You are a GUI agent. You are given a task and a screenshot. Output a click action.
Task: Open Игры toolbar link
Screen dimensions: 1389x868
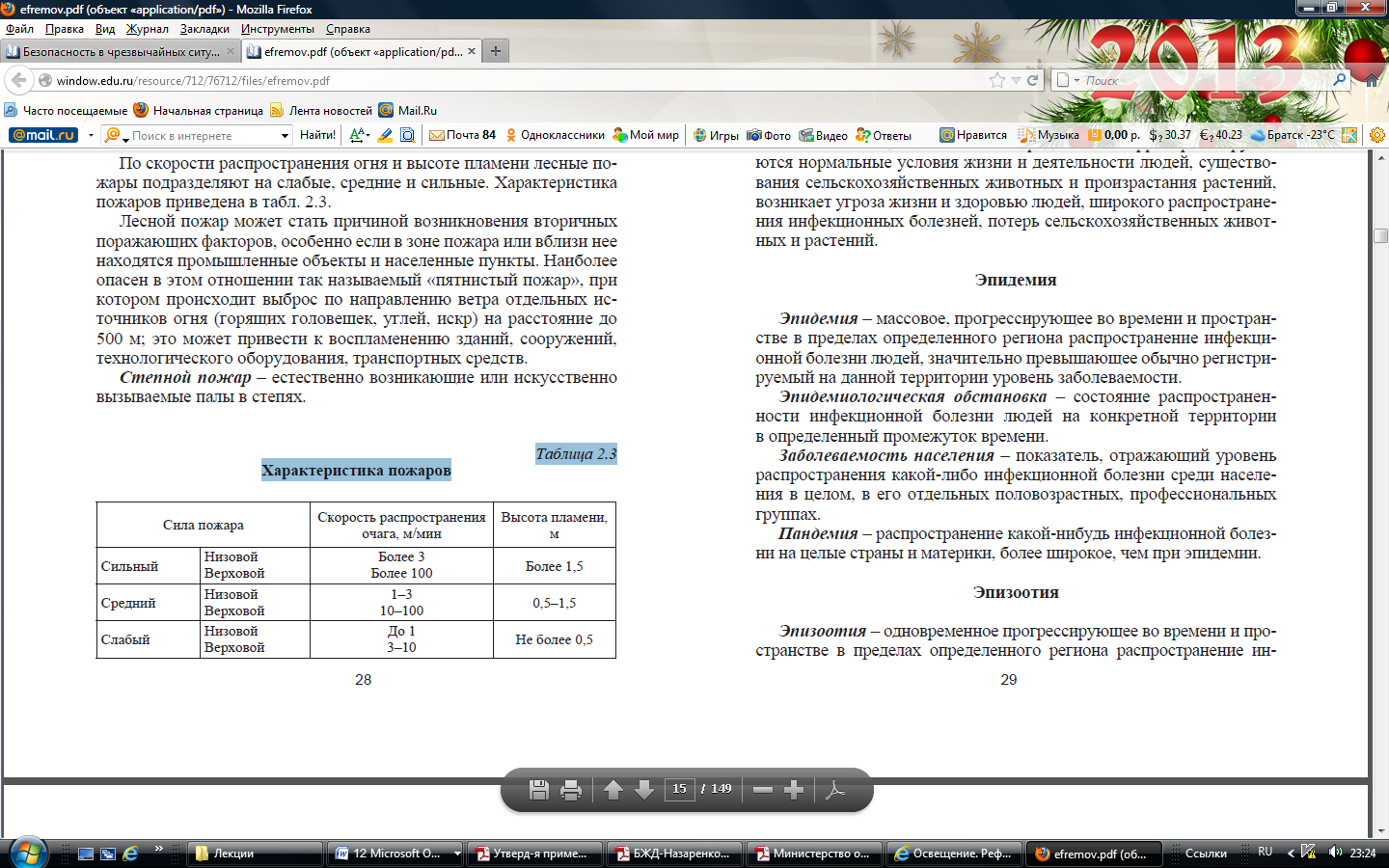click(x=716, y=135)
